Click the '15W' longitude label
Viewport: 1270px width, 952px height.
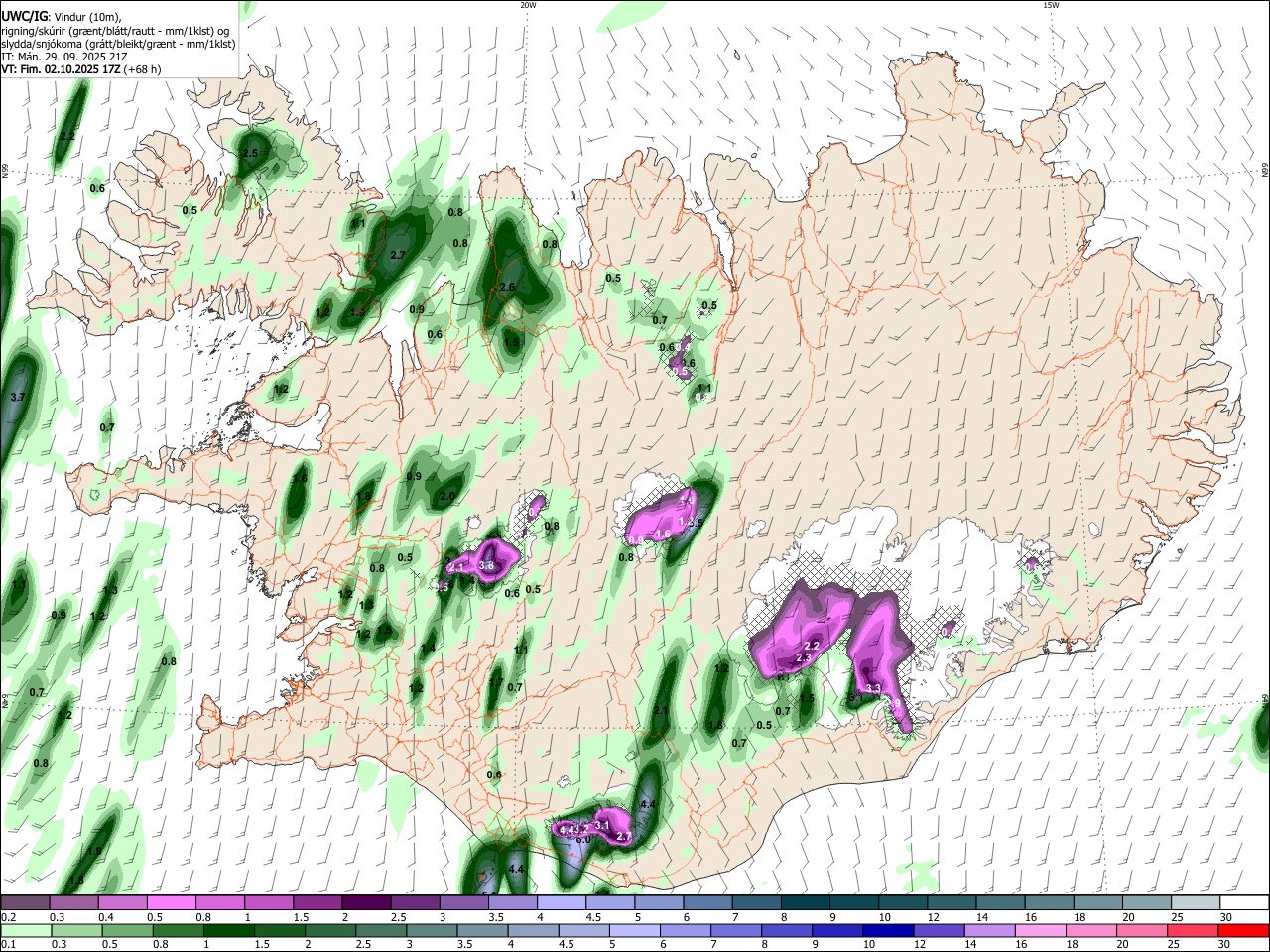1051,5
